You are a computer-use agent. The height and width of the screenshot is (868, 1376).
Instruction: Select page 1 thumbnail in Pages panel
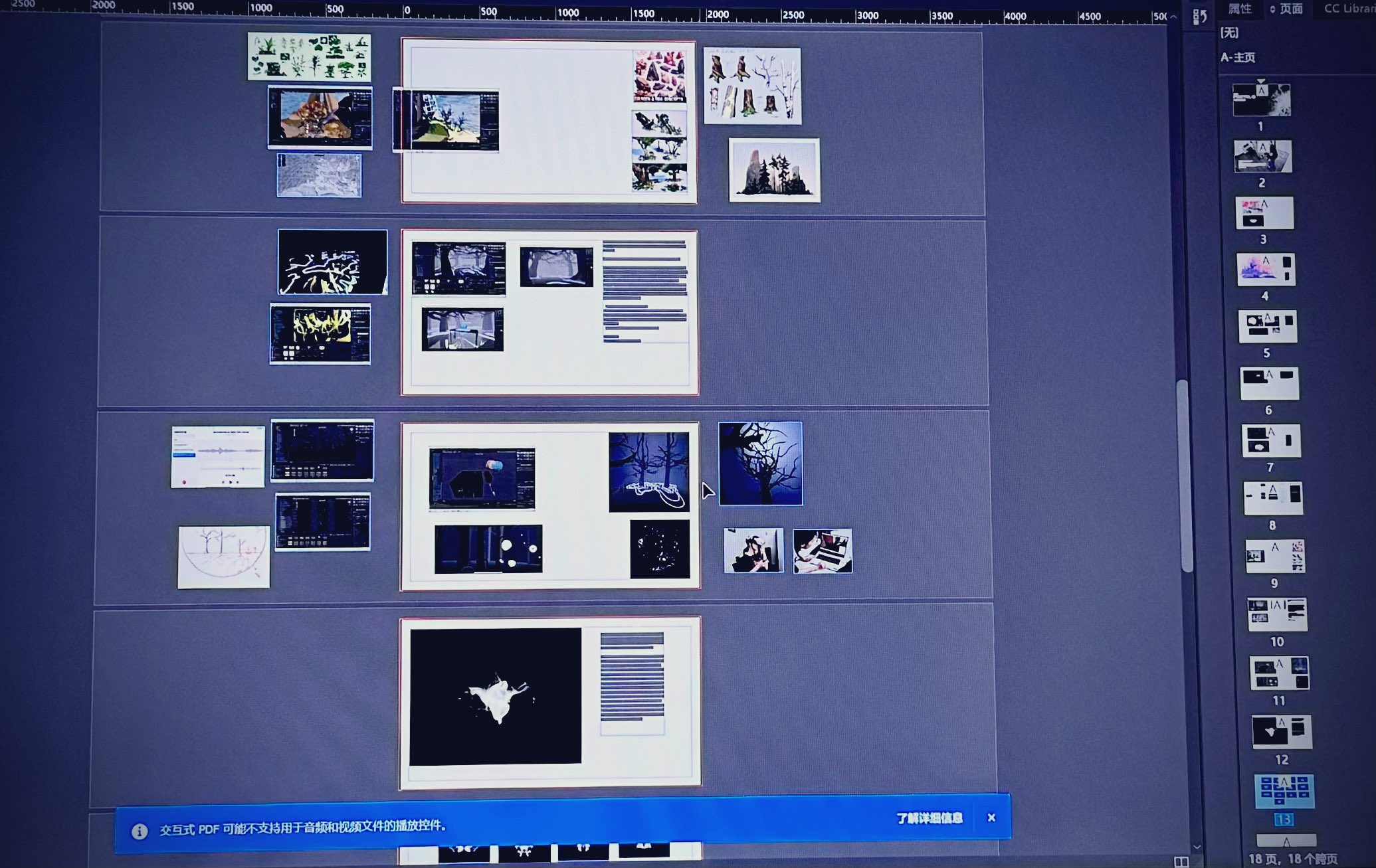[1261, 100]
